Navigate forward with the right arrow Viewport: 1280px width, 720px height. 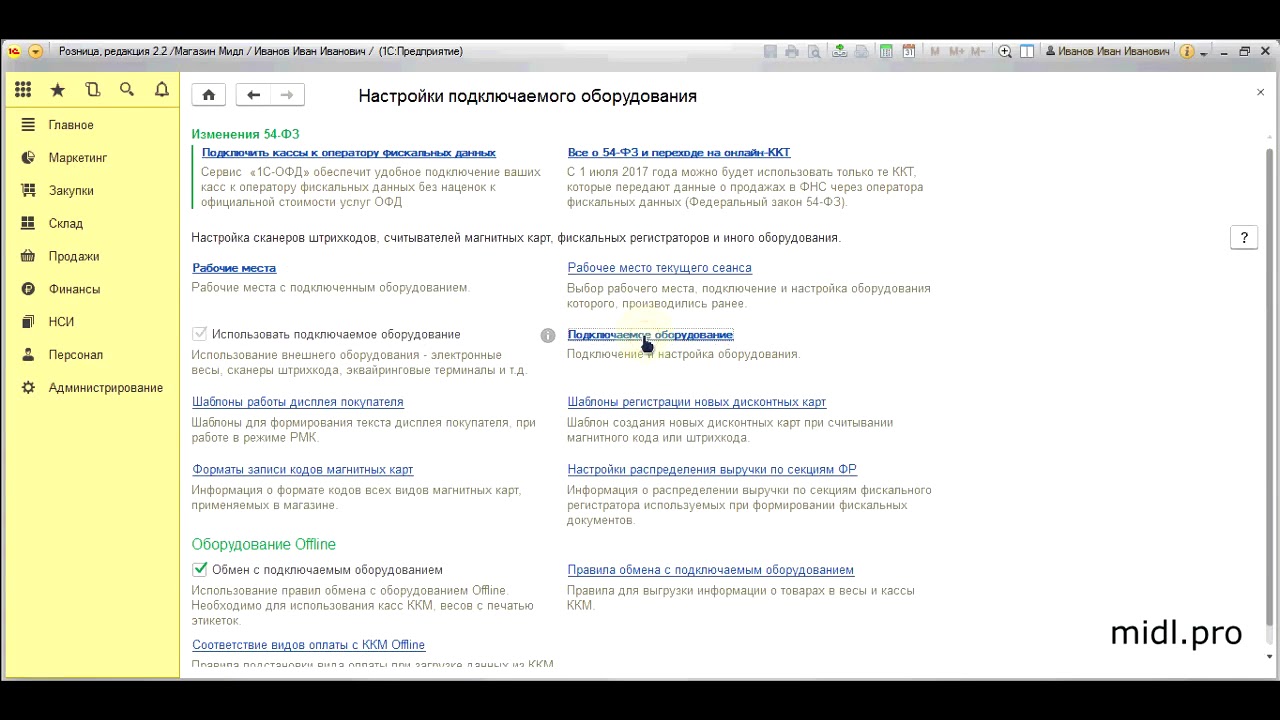coord(287,95)
